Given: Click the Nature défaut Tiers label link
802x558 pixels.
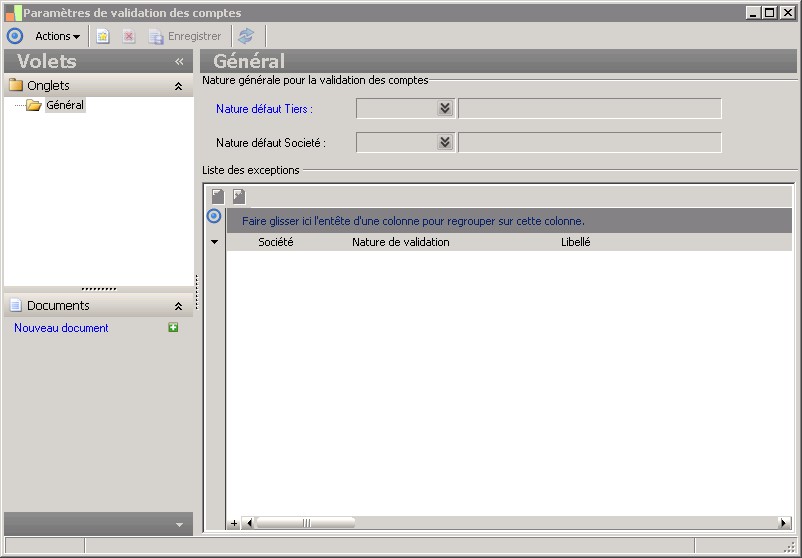Looking at the screenshot, I should pyautogui.click(x=264, y=109).
